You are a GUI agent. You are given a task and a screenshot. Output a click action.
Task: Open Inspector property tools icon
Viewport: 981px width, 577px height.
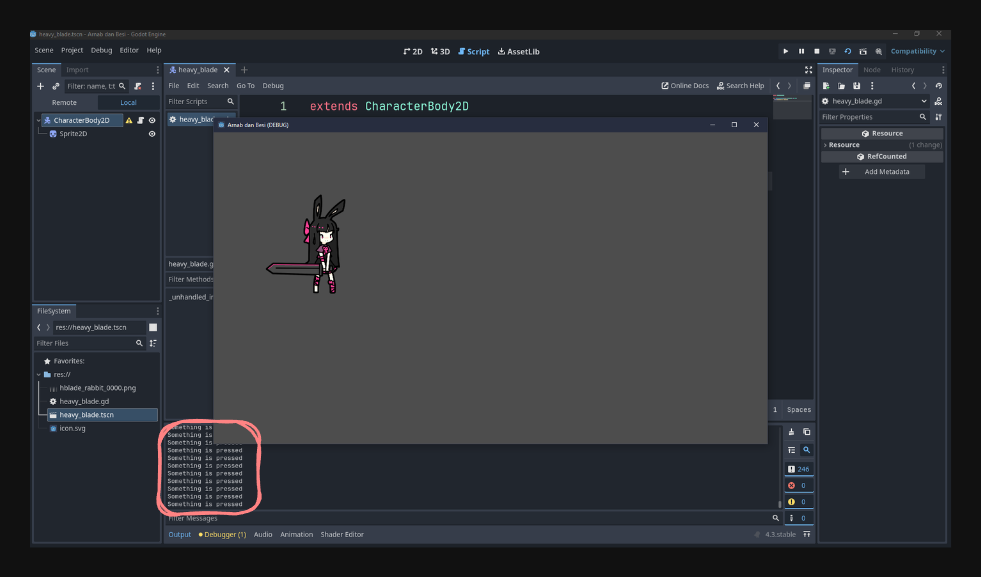click(938, 117)
